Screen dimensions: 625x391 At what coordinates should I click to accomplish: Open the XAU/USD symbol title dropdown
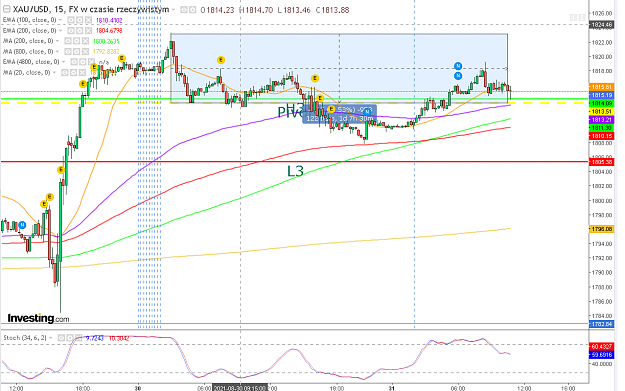click(173, 10)
